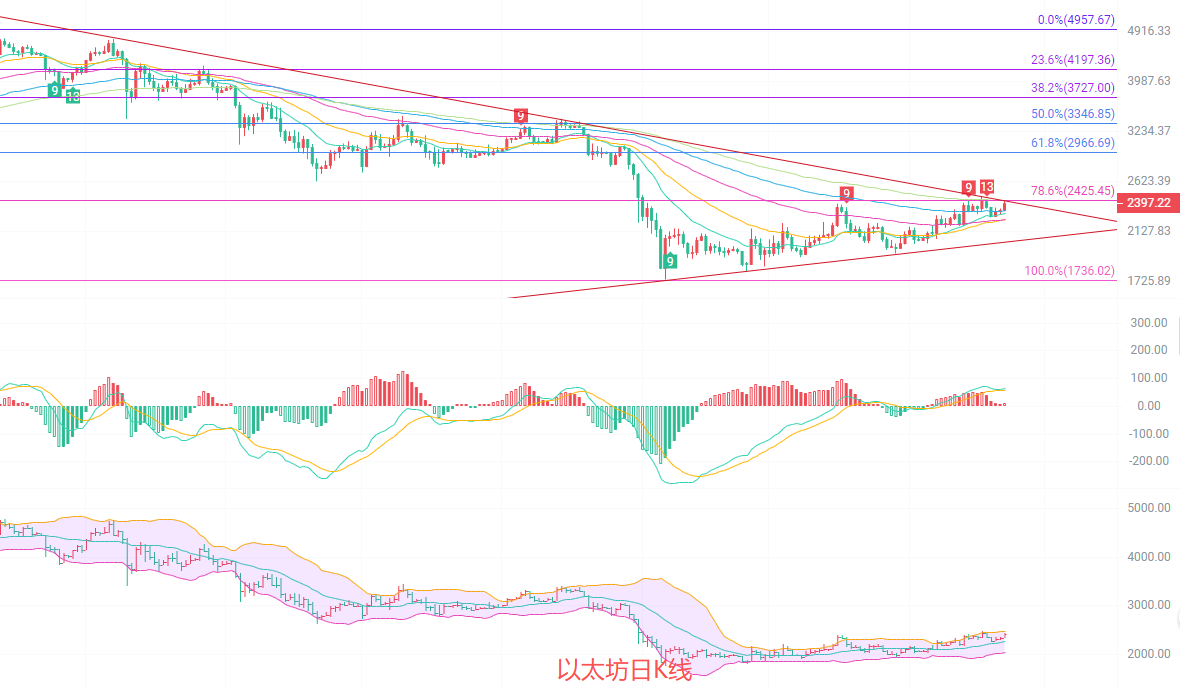Select the 23.6%(4197.36) Fibonacci label
Screen dimensions: 1180x689
click(x=1072, y=60)
